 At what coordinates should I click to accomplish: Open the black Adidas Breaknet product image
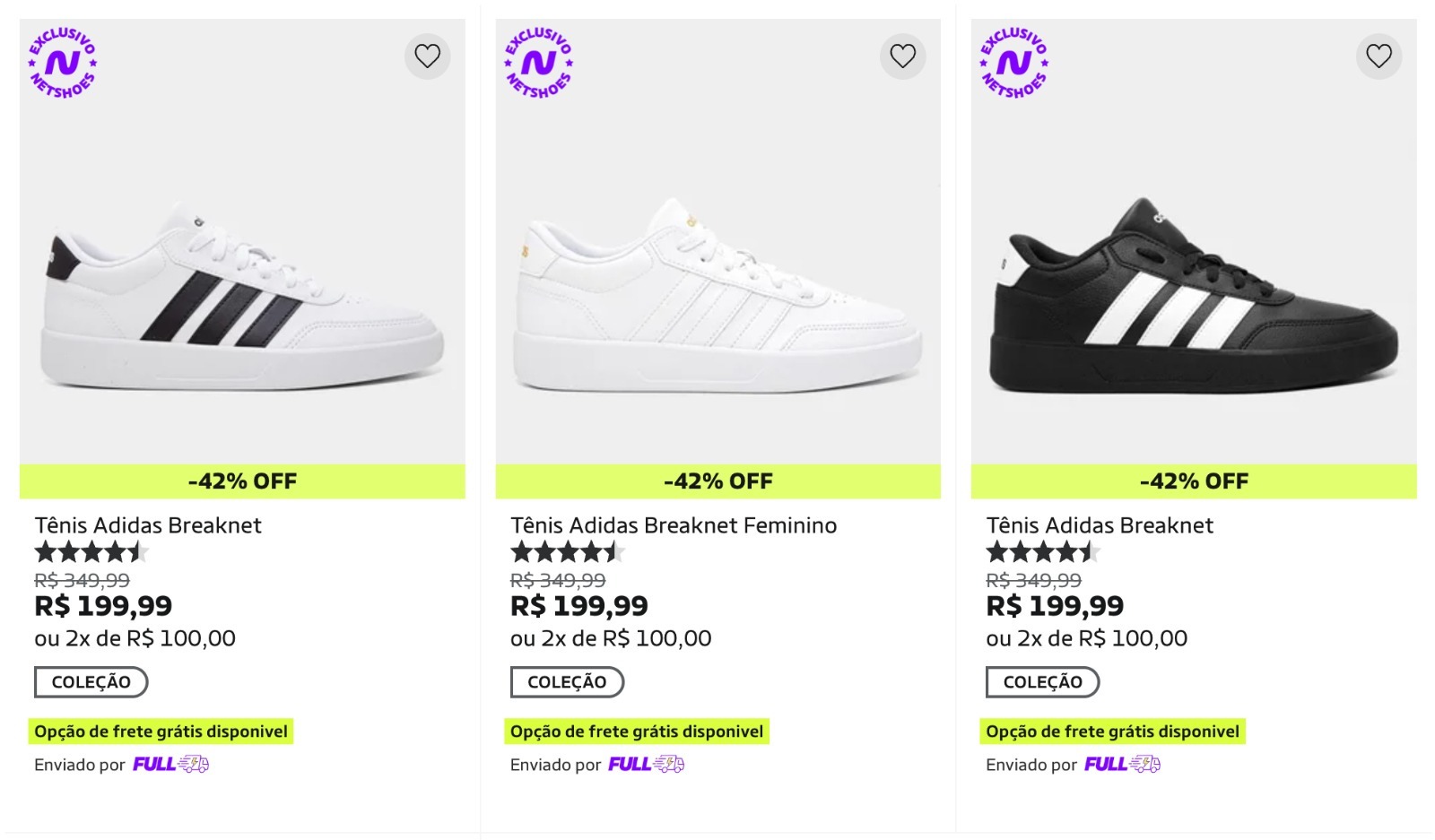click(1194, 296)
